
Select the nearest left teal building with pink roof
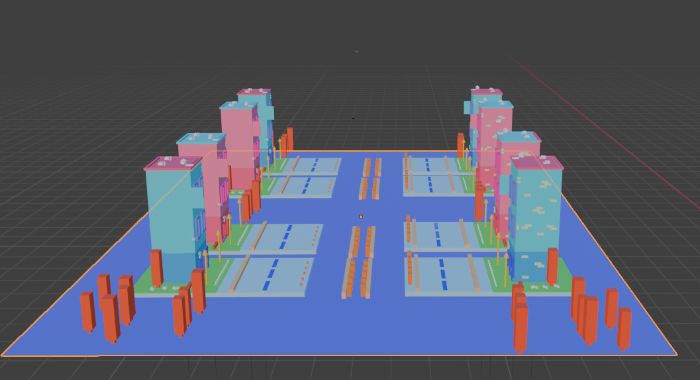tap(175, 219)
